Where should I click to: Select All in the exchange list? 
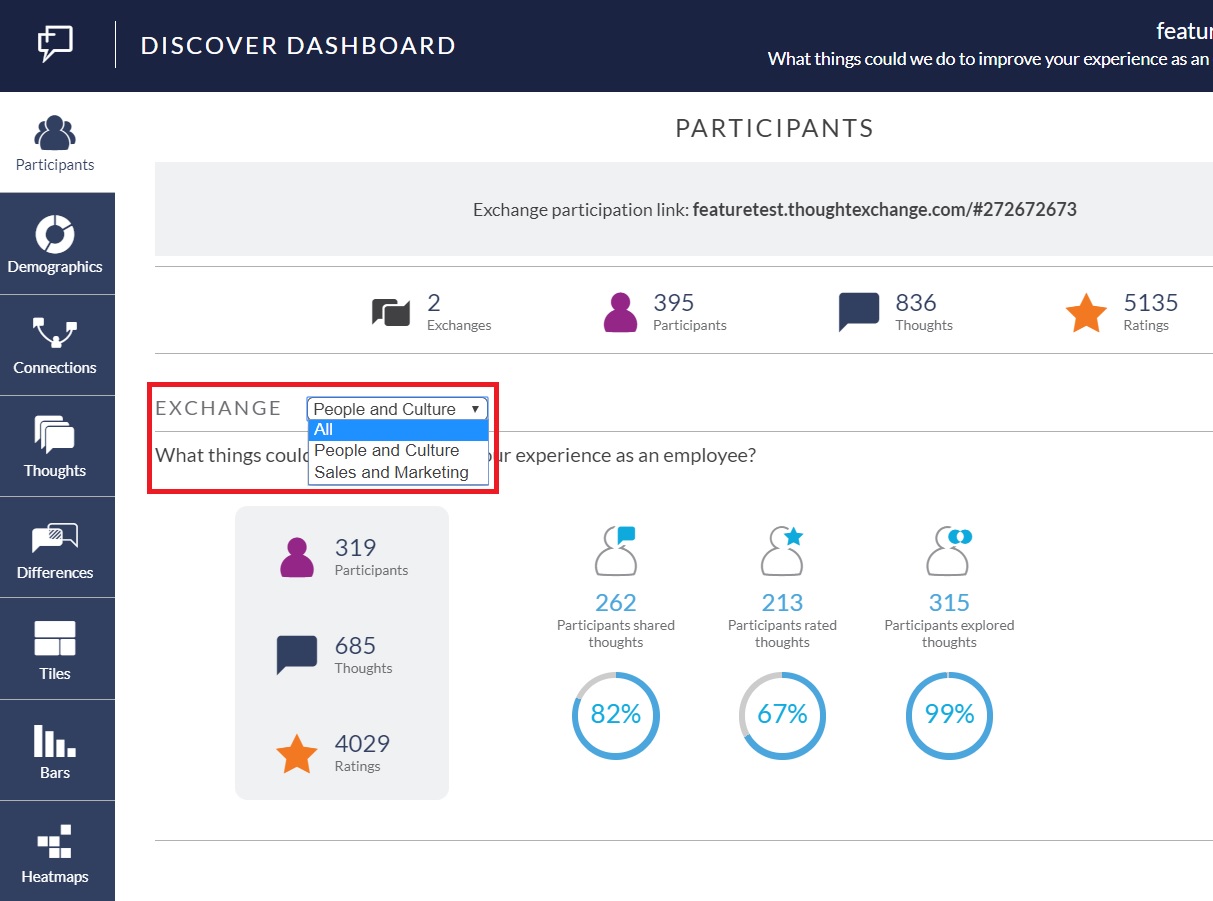click(x=398, y=429)
